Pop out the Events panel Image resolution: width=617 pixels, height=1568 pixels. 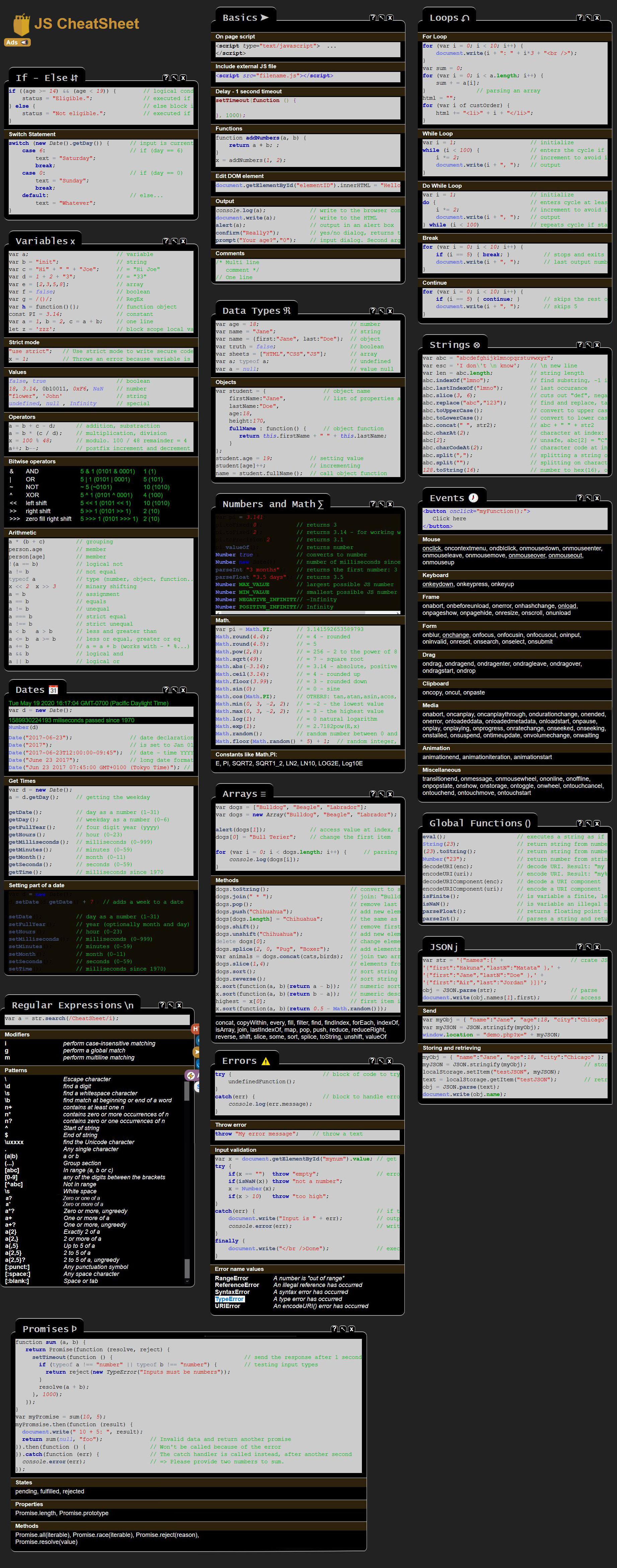tap(588, 498)
